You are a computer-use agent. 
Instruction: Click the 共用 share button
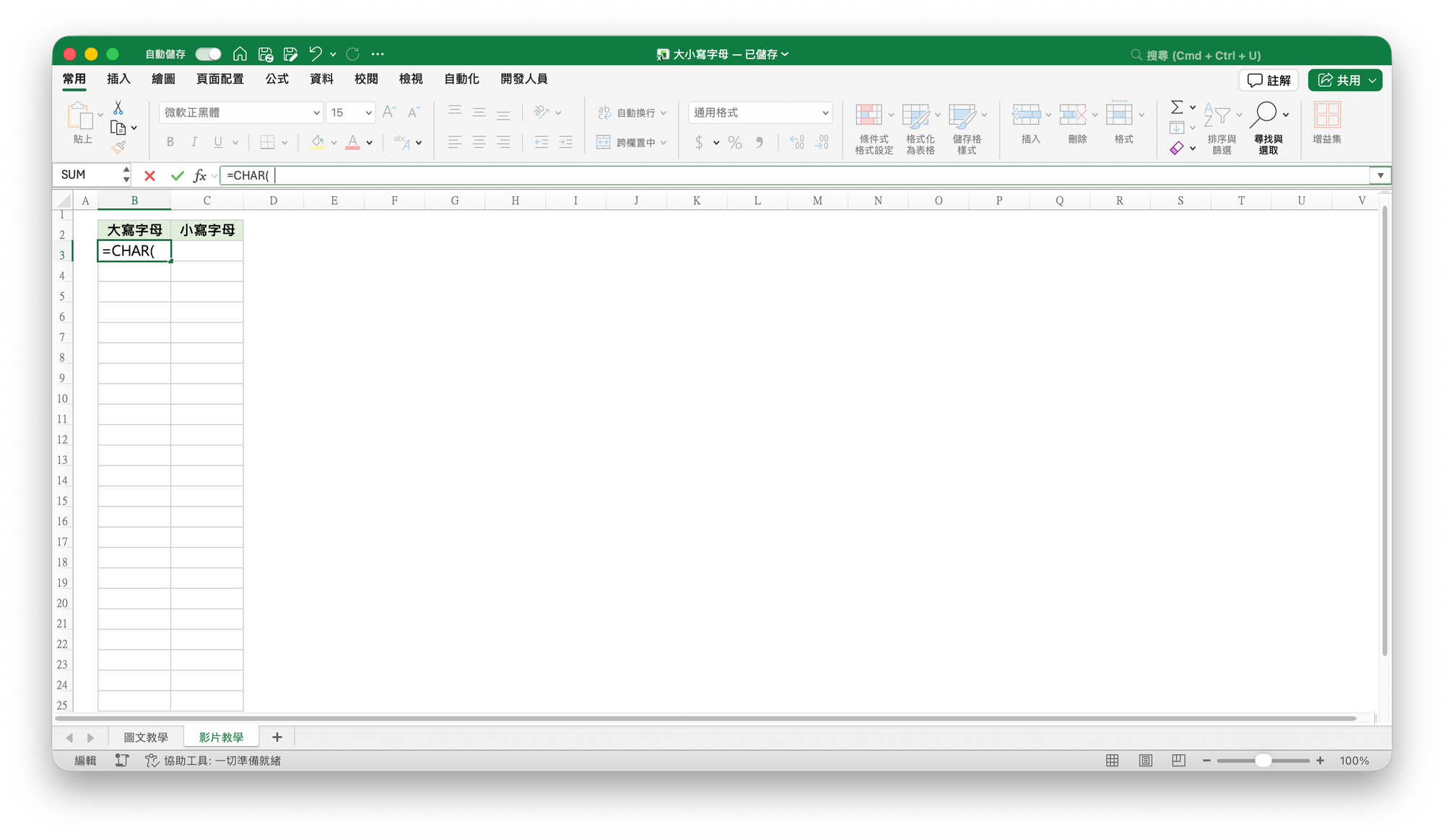pyautogui.click(x=1339, y=80)
